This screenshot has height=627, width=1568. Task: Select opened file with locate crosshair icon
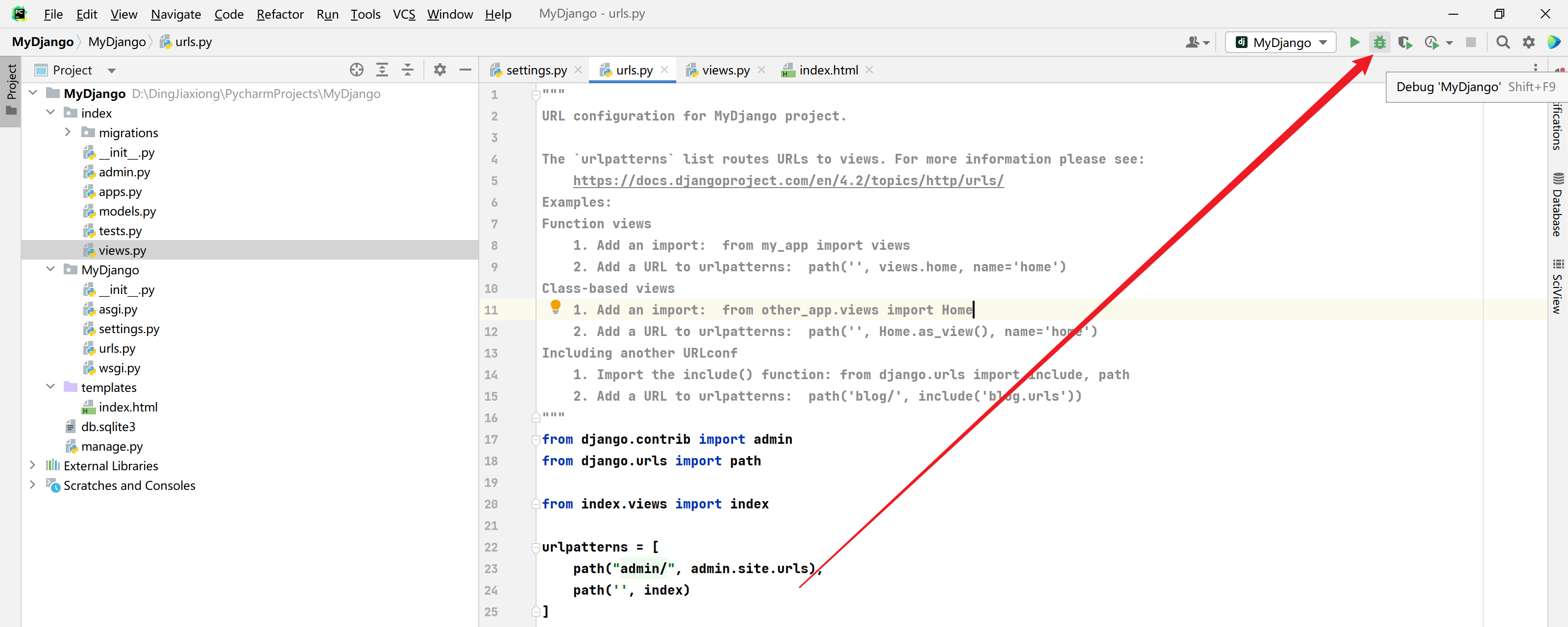pos(357,70)
